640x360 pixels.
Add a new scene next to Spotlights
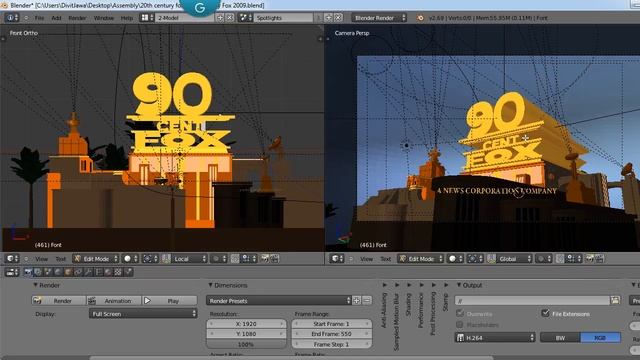[328, 18]
